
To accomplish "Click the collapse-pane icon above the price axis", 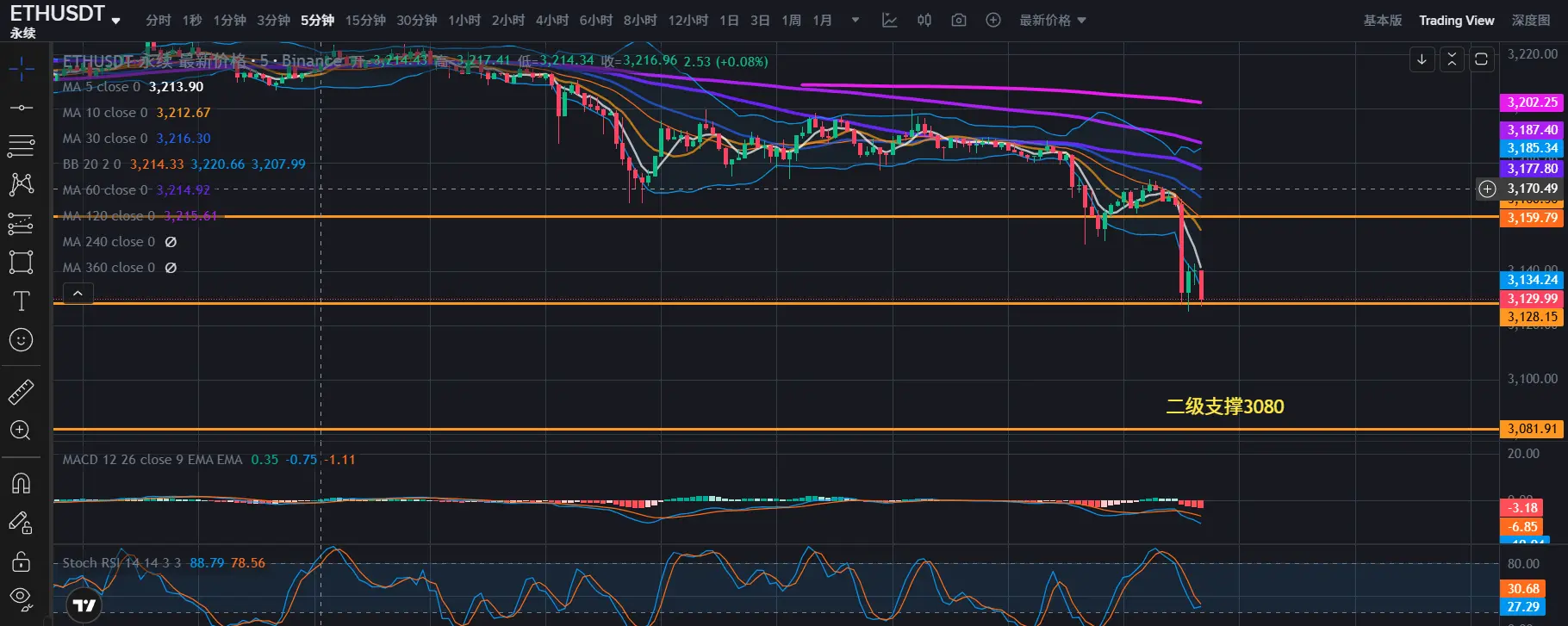I will coord(1452,59).
